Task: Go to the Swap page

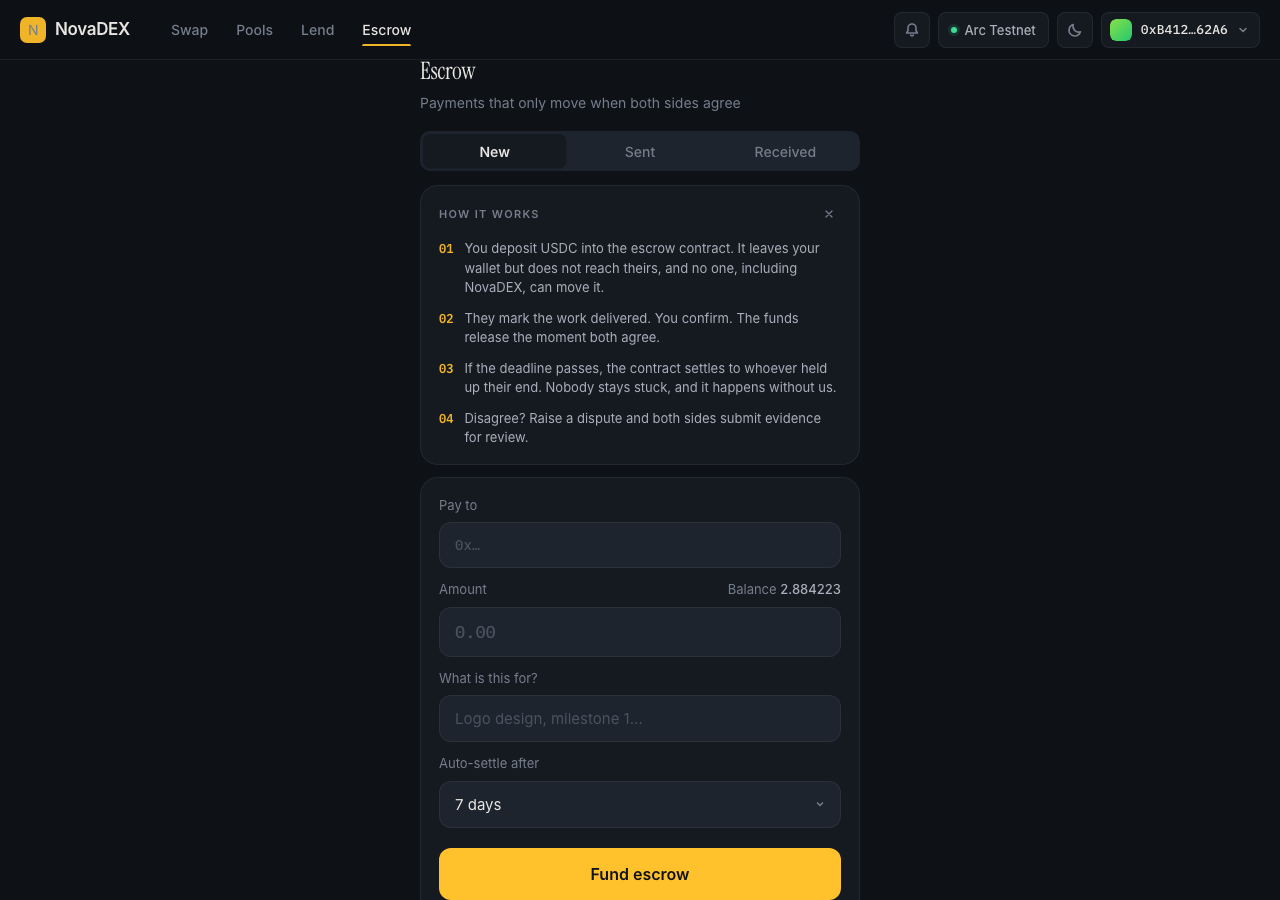Action: pyautogui.click(x=189, y=30)
